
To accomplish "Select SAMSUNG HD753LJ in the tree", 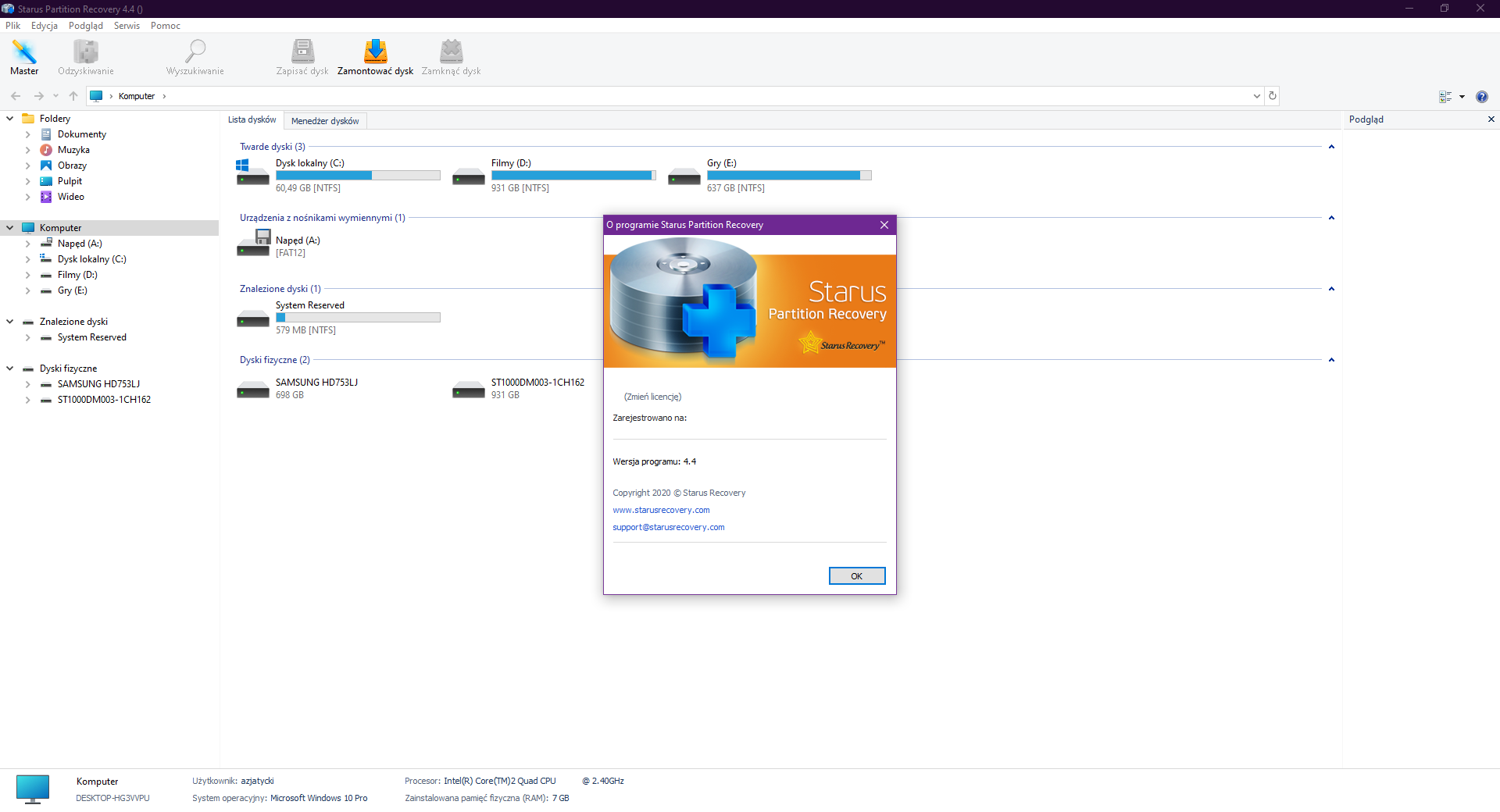I will pos(98,384).
